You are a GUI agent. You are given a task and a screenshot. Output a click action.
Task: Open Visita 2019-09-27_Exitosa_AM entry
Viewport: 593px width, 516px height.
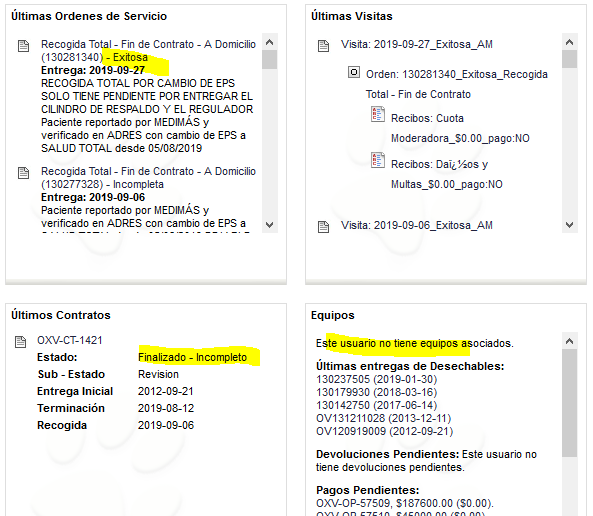pyautogui.click(x=416, y=45)
